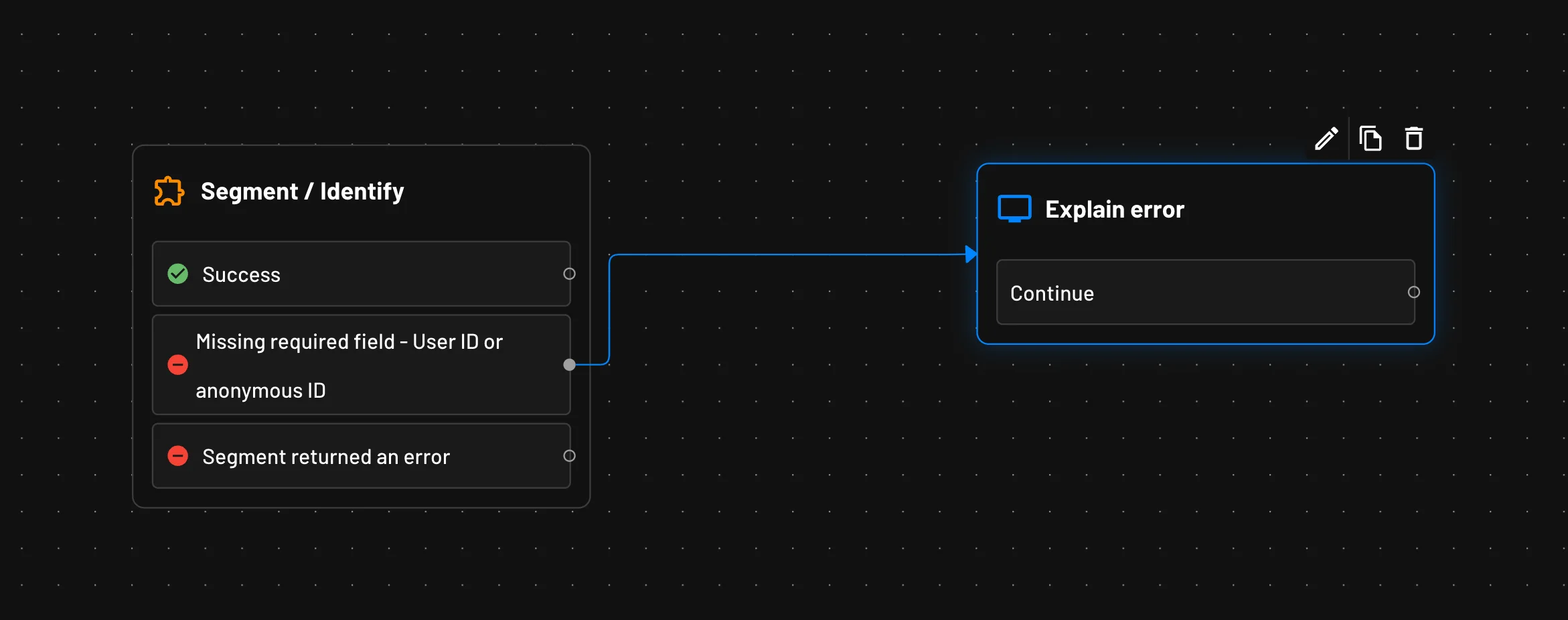Click the Continue output in Explain error
Viewport: 1568px width, 620px height.
pos(1205,293)
